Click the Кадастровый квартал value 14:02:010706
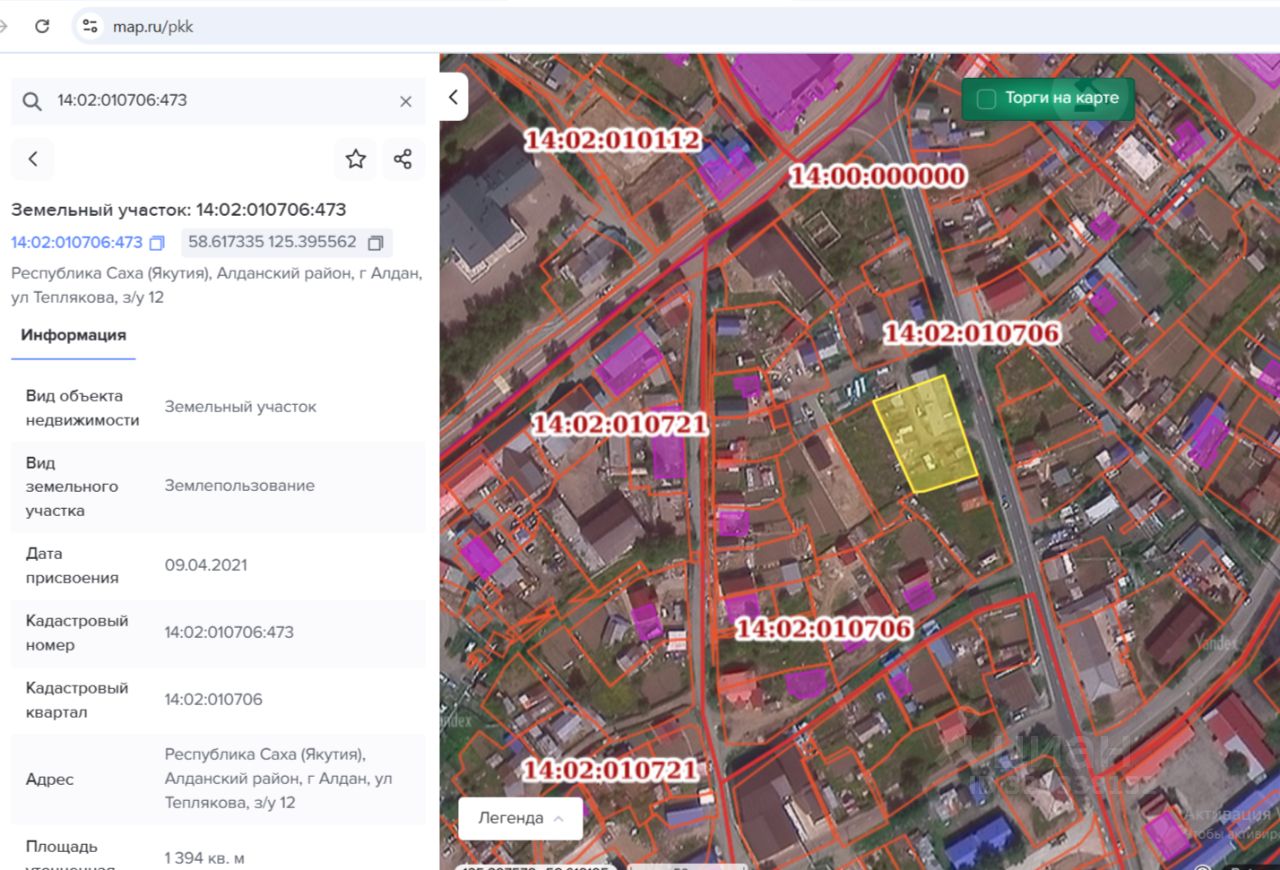The image size is (1280, 870). click(214, 700)
